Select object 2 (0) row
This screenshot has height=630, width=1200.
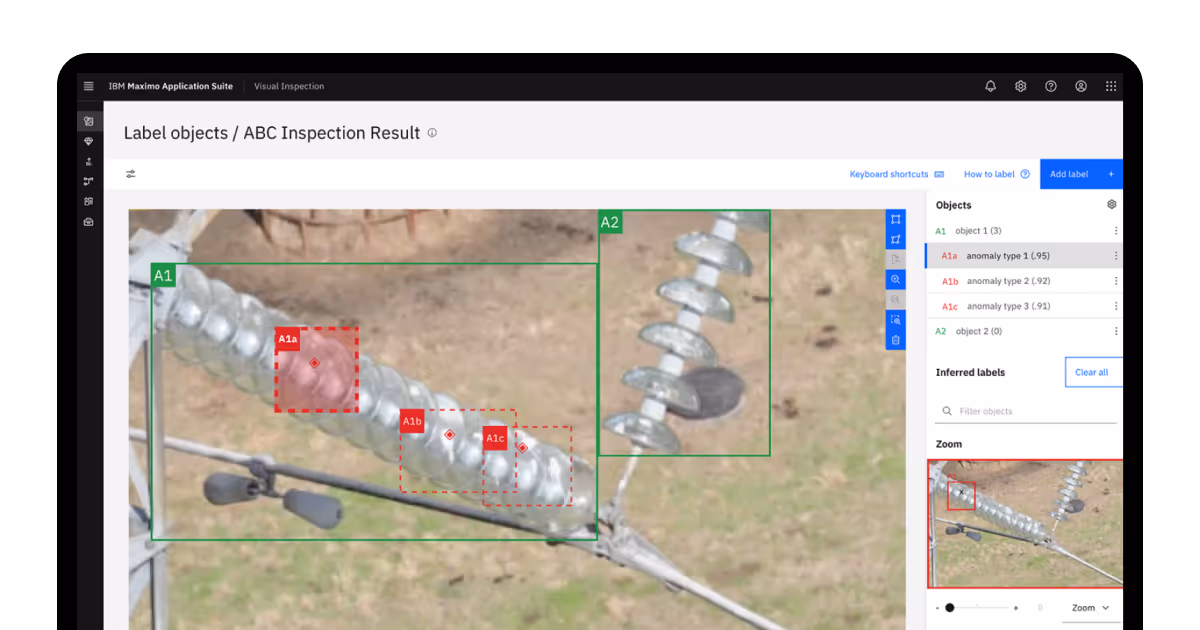[1025, 331]
